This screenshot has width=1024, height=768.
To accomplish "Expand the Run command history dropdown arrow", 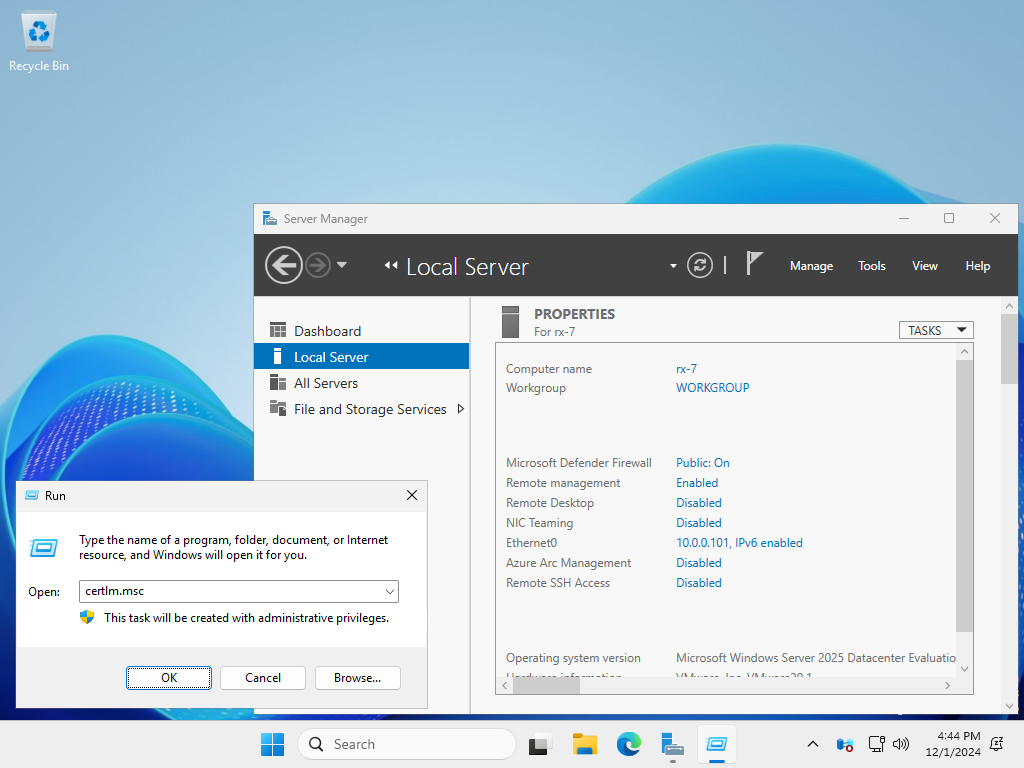I will click(x=389, y=592).
